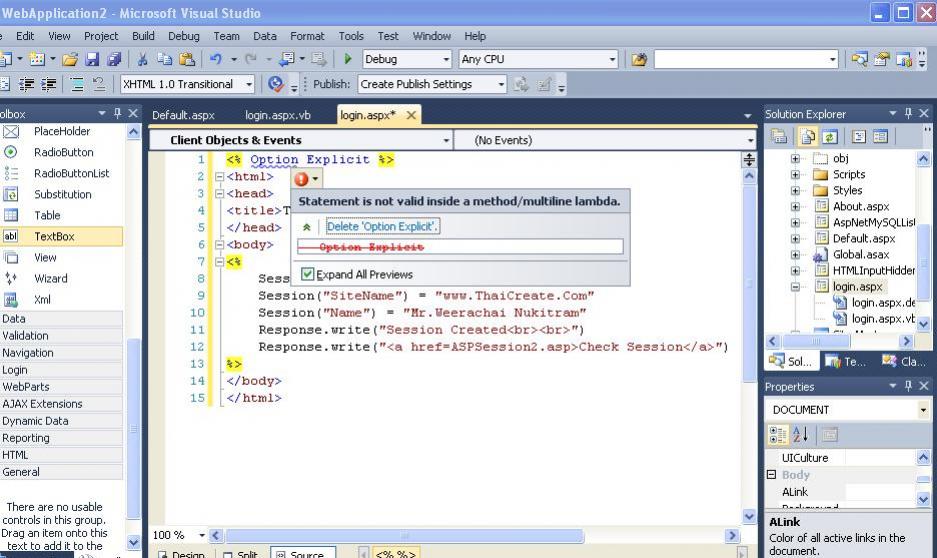This screenshot has height=558, width=937.
Task: Click the Comment selection icon
Action: [x=77, y=84]
